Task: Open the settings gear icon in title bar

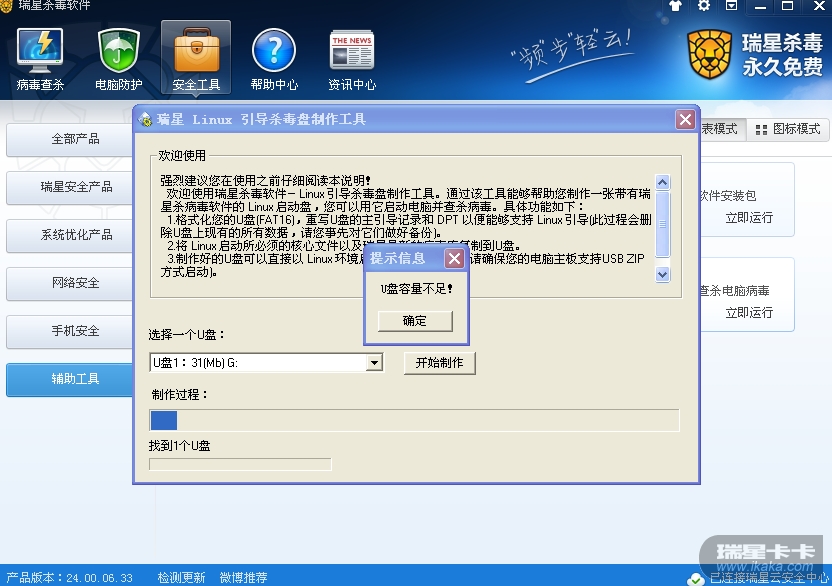Action: tap(704, 6)
